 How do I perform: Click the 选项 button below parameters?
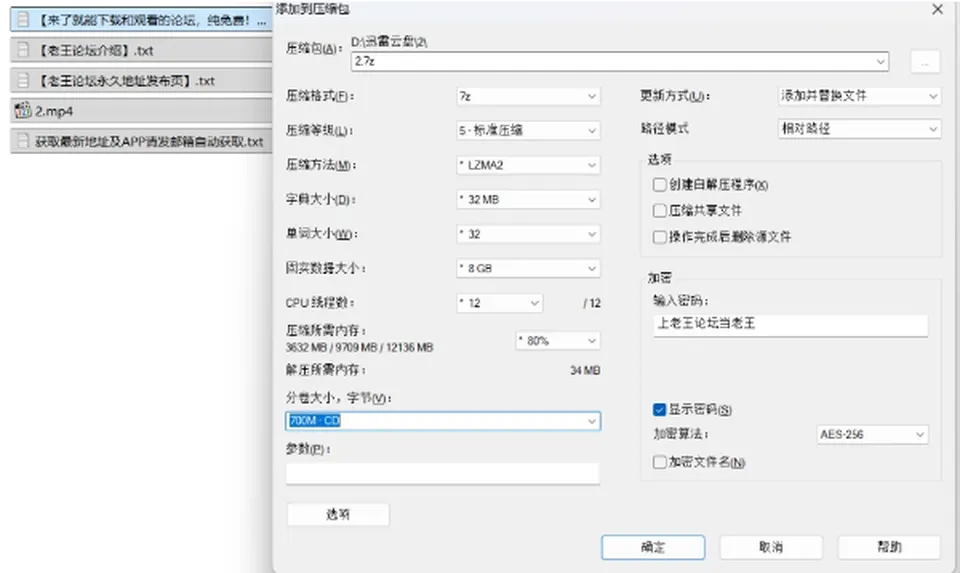[338, 514]
